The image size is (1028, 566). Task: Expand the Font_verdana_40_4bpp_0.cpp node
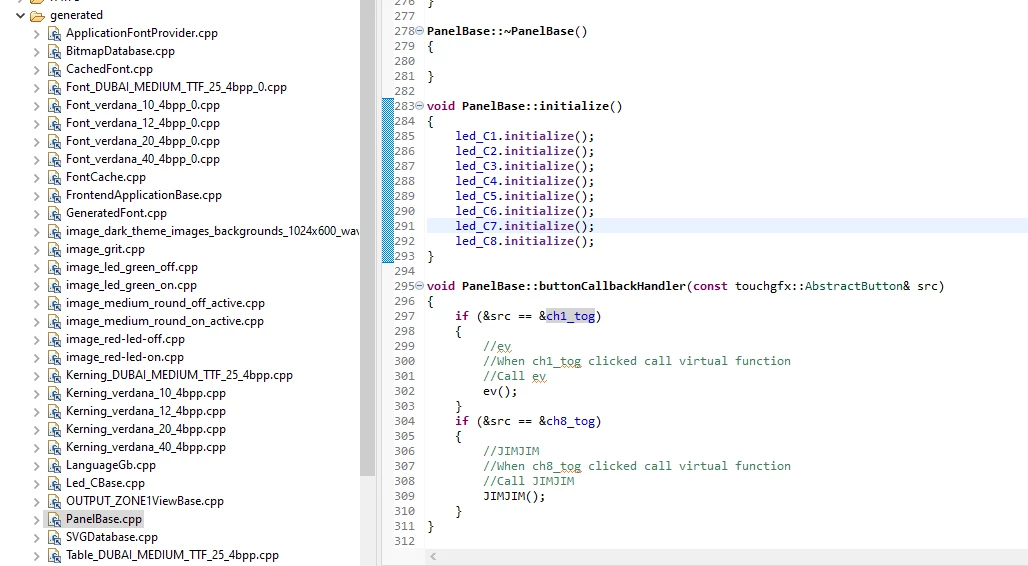click(36, 159)
